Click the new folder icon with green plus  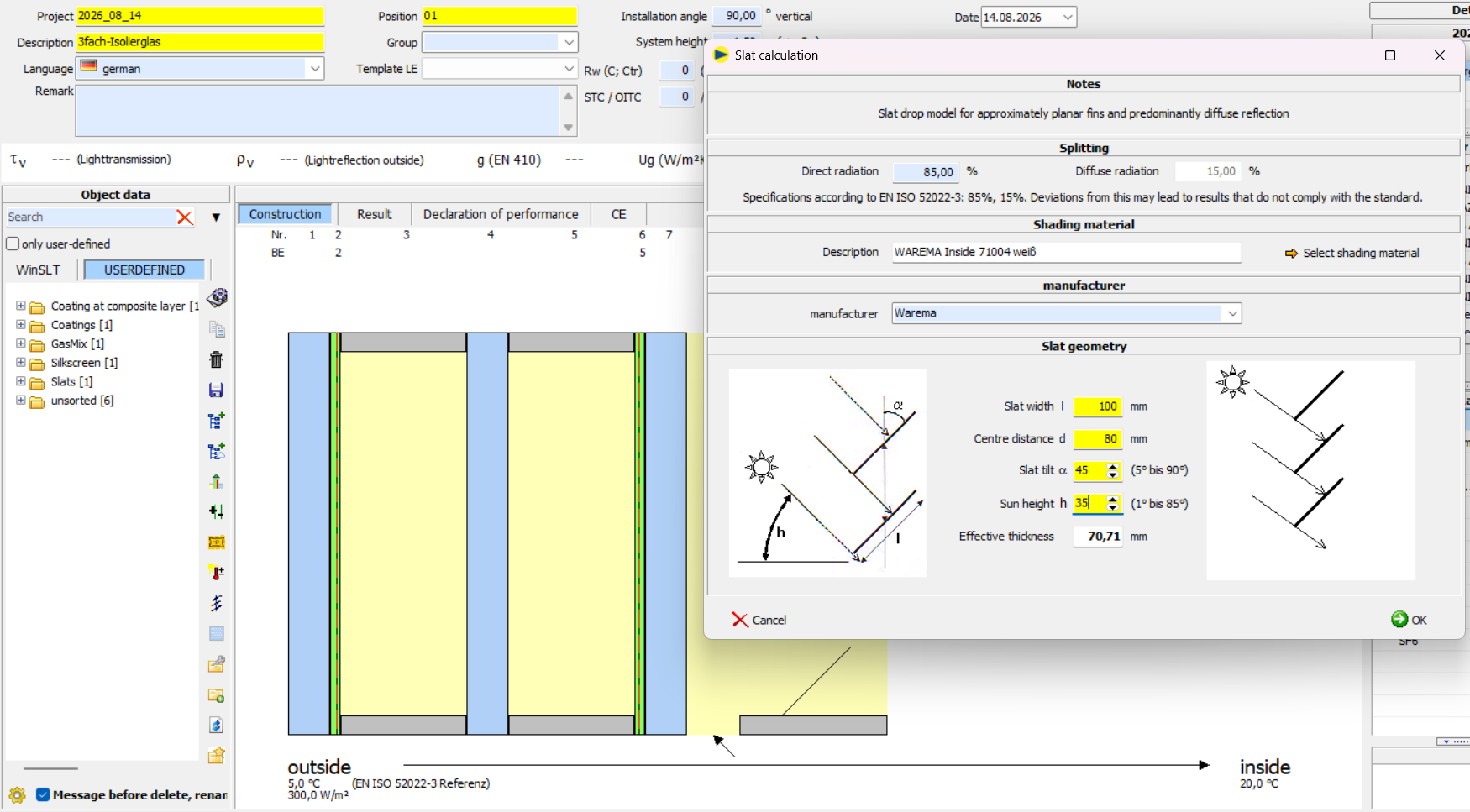click(217, 695)
